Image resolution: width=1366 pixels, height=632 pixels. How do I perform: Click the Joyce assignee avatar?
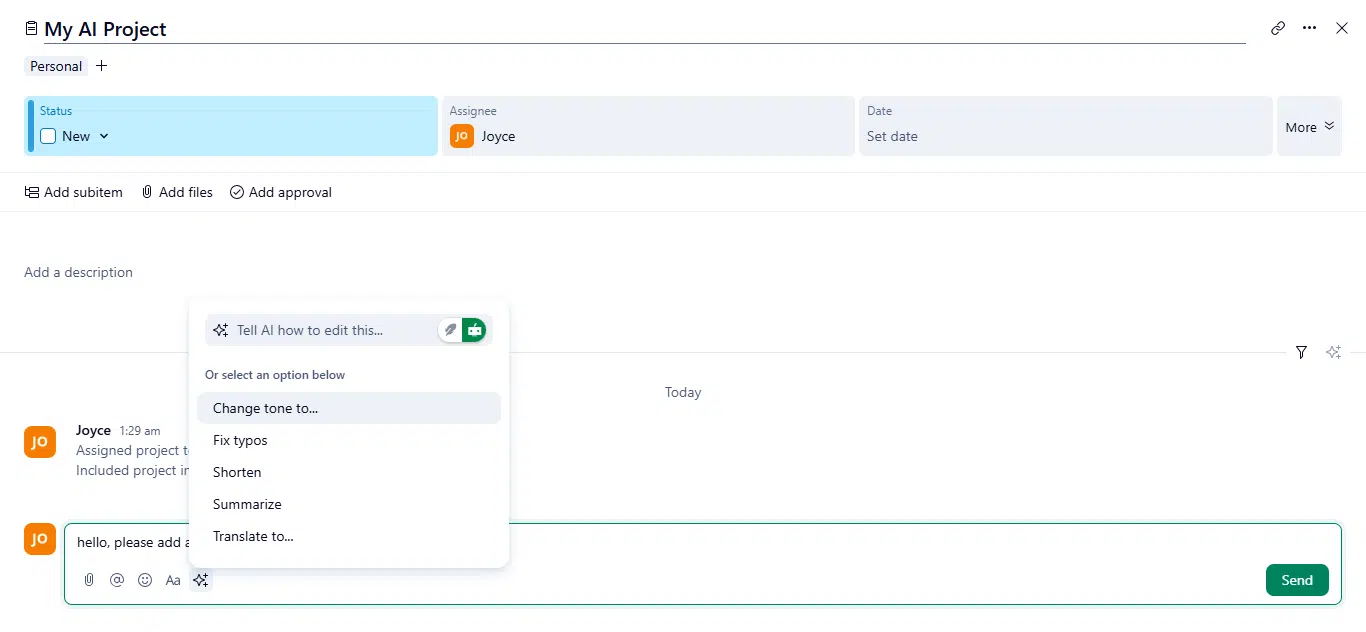pos(462,136)
